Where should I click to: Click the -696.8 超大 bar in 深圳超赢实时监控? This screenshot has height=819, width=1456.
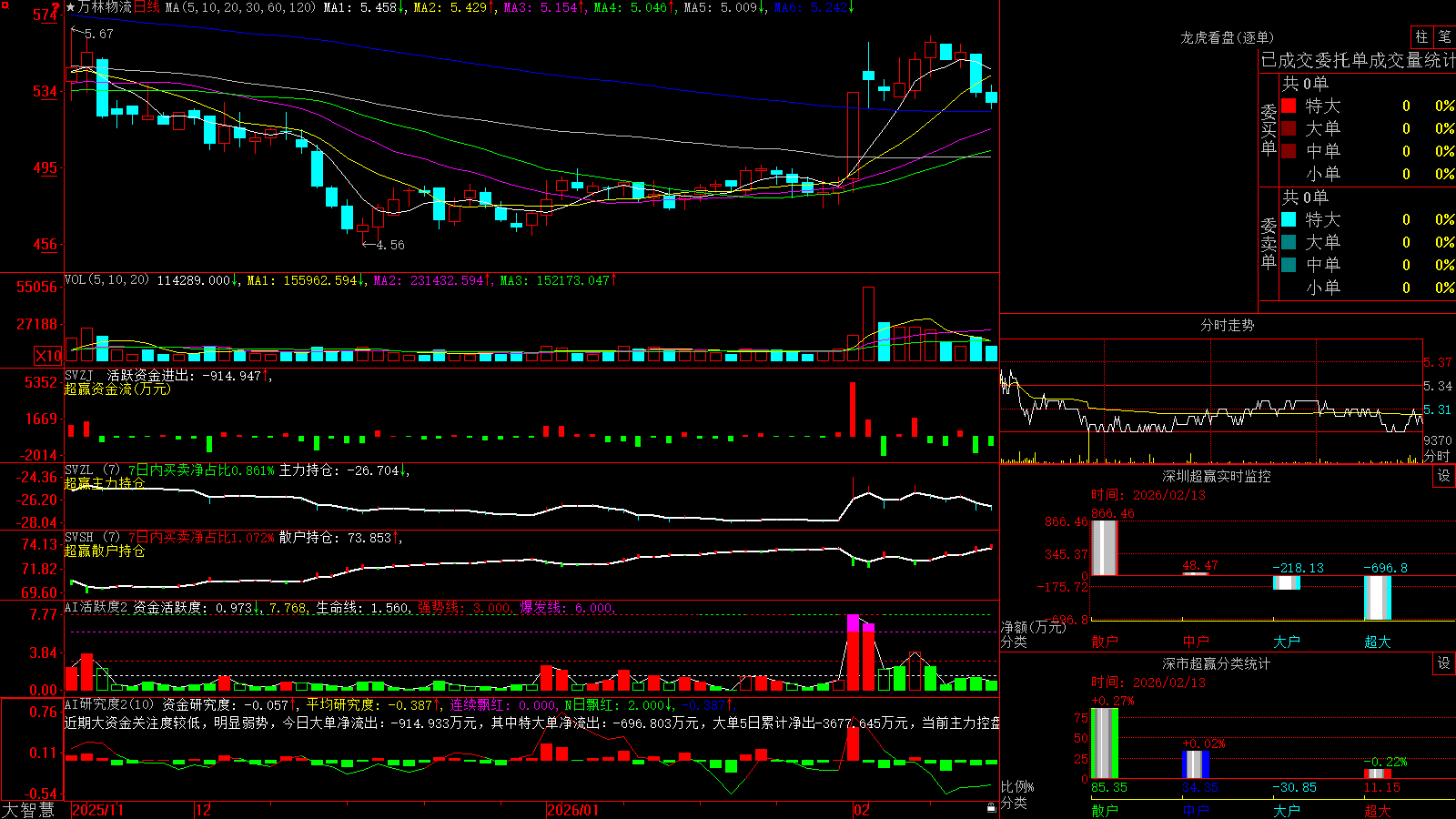tap(1378, 598)
